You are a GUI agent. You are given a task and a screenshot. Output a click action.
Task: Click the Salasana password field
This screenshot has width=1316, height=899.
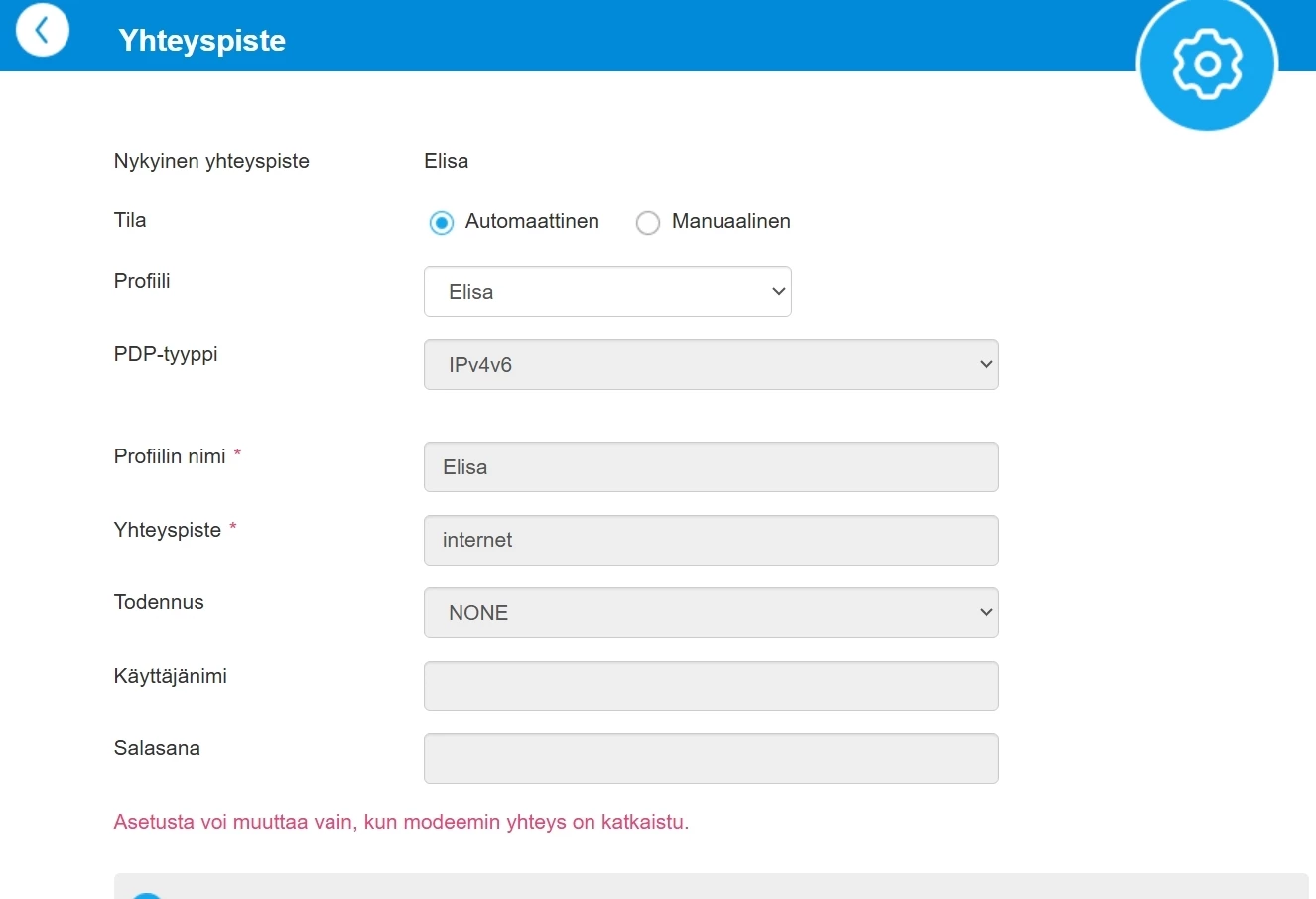pos(711,759)
